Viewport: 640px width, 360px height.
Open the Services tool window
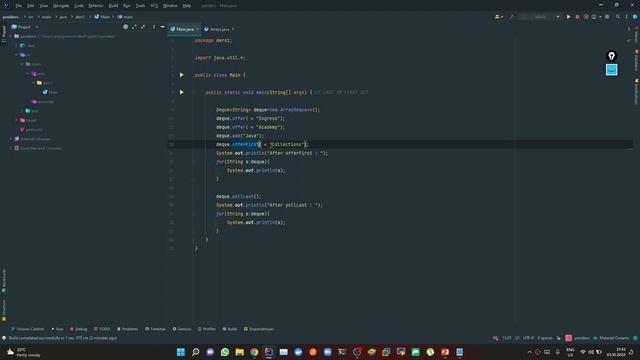coord(182,329)
